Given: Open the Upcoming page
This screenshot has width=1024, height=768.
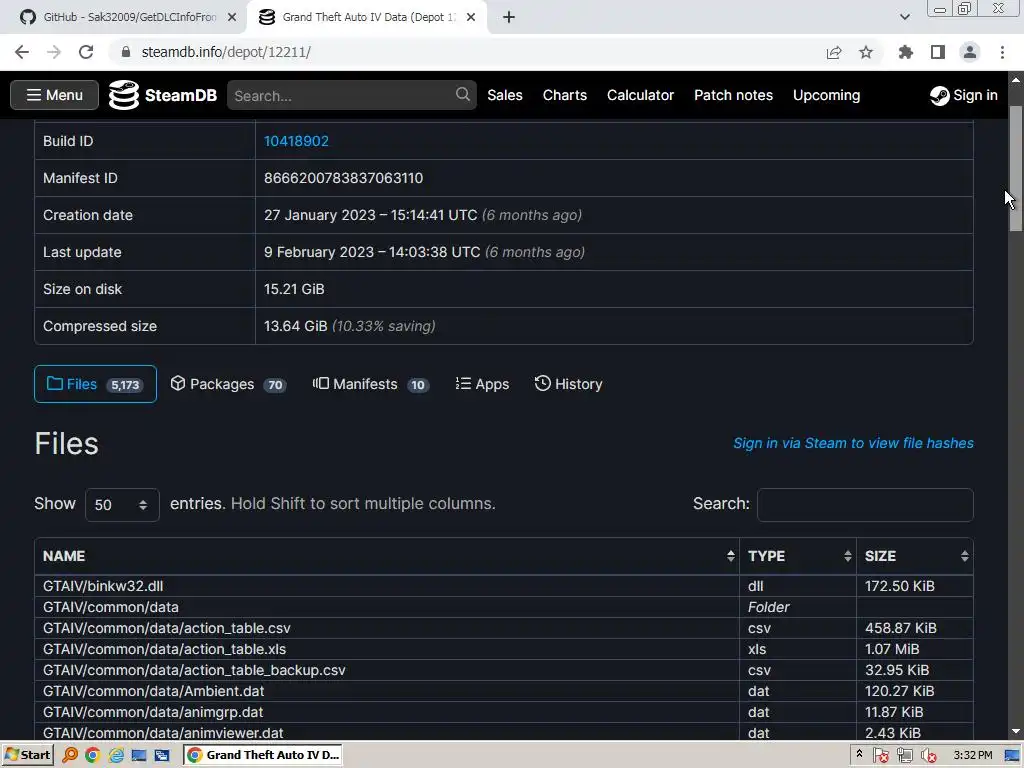Looking at the screenshot, I should (x=826, y=95).
